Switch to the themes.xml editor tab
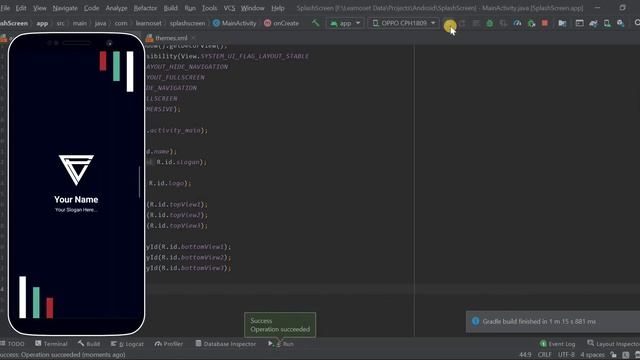Screen dimensions: 640x360 pyautogui.click(x=171, y=38)
